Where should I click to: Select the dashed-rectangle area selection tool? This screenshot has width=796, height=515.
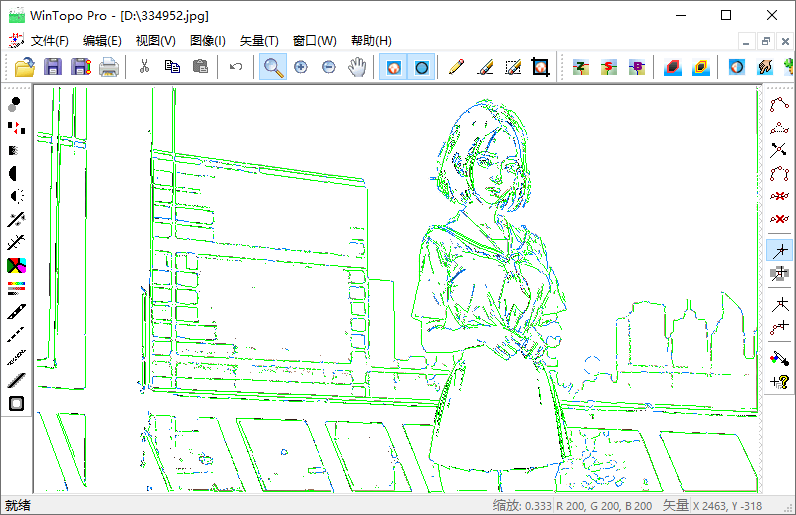click(513, 67)
